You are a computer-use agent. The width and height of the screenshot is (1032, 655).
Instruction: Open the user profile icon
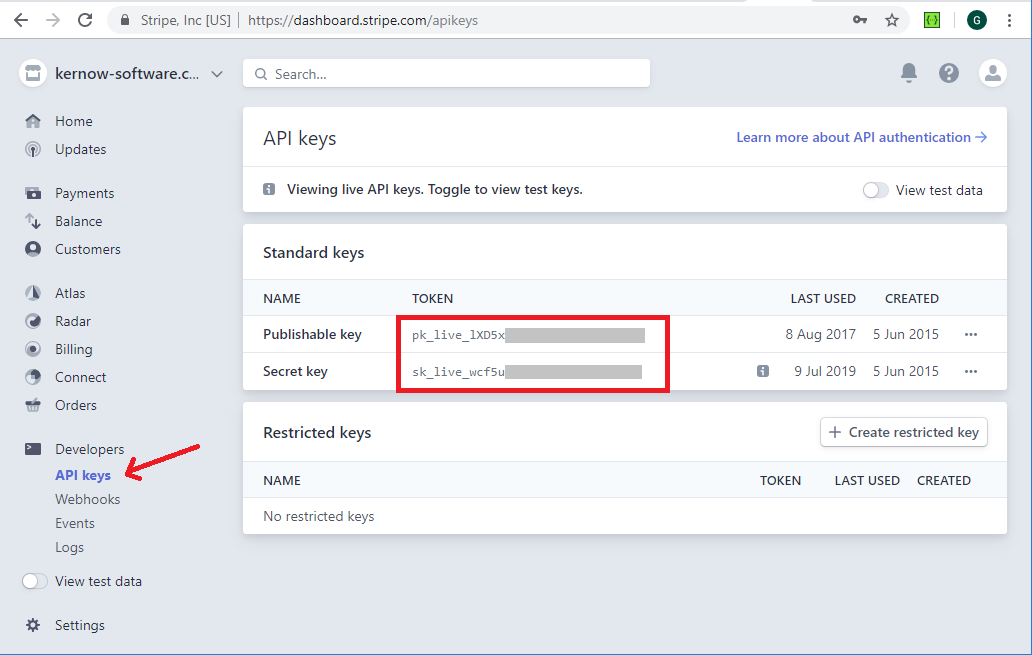point(993,73)
